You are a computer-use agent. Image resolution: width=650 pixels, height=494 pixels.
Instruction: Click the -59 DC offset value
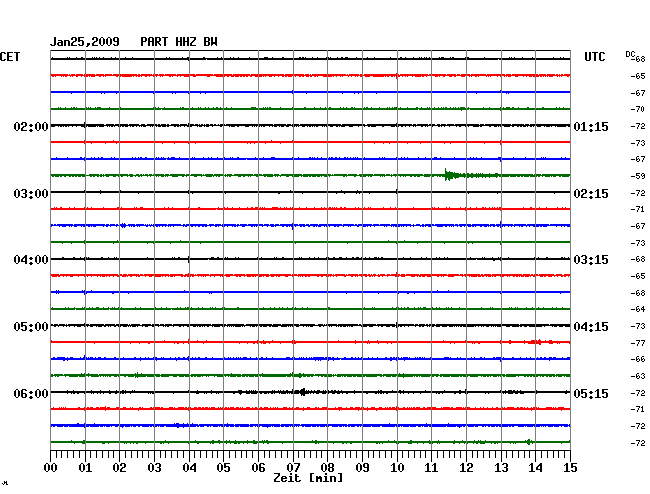click(x=637, y=176)
